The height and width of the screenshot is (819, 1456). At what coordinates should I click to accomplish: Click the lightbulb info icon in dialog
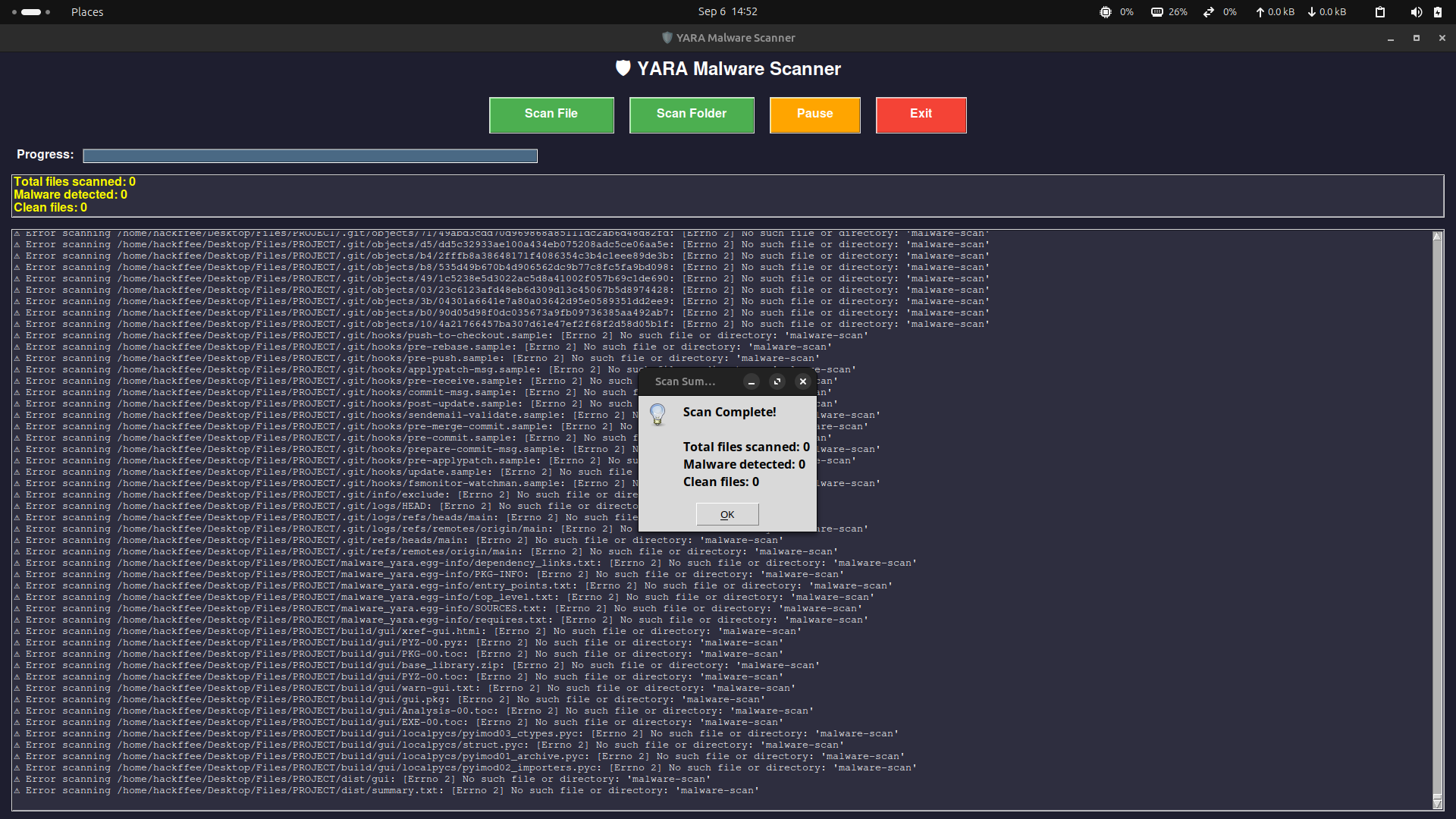click(657, 414)
